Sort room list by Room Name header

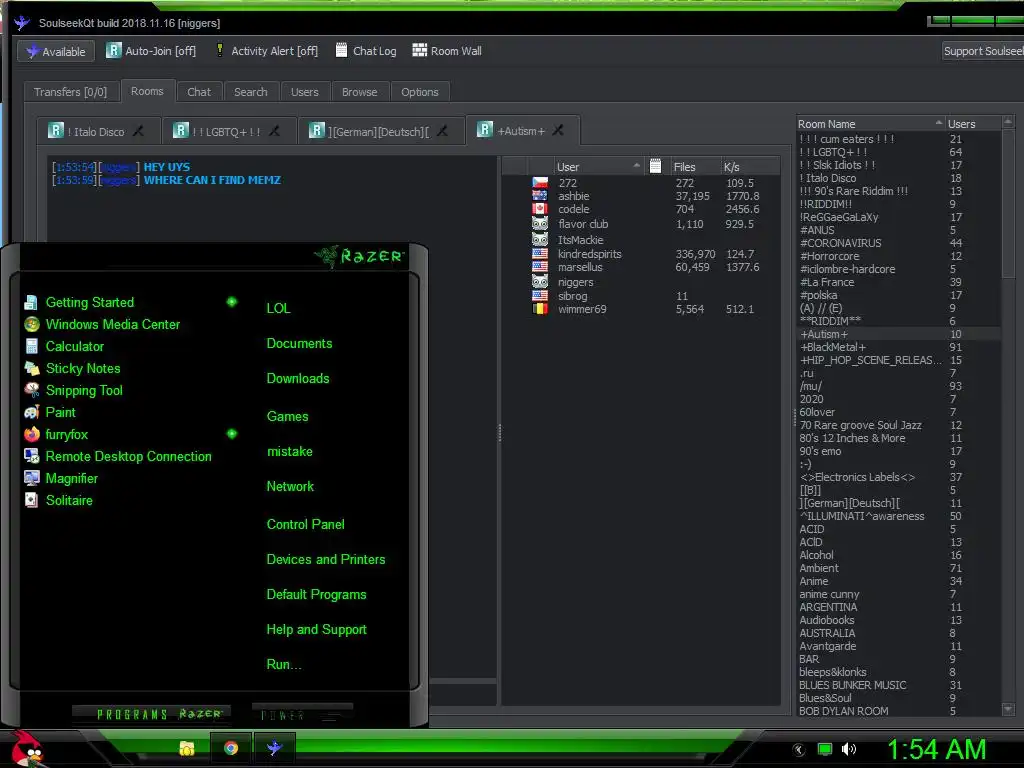[870, 123]
